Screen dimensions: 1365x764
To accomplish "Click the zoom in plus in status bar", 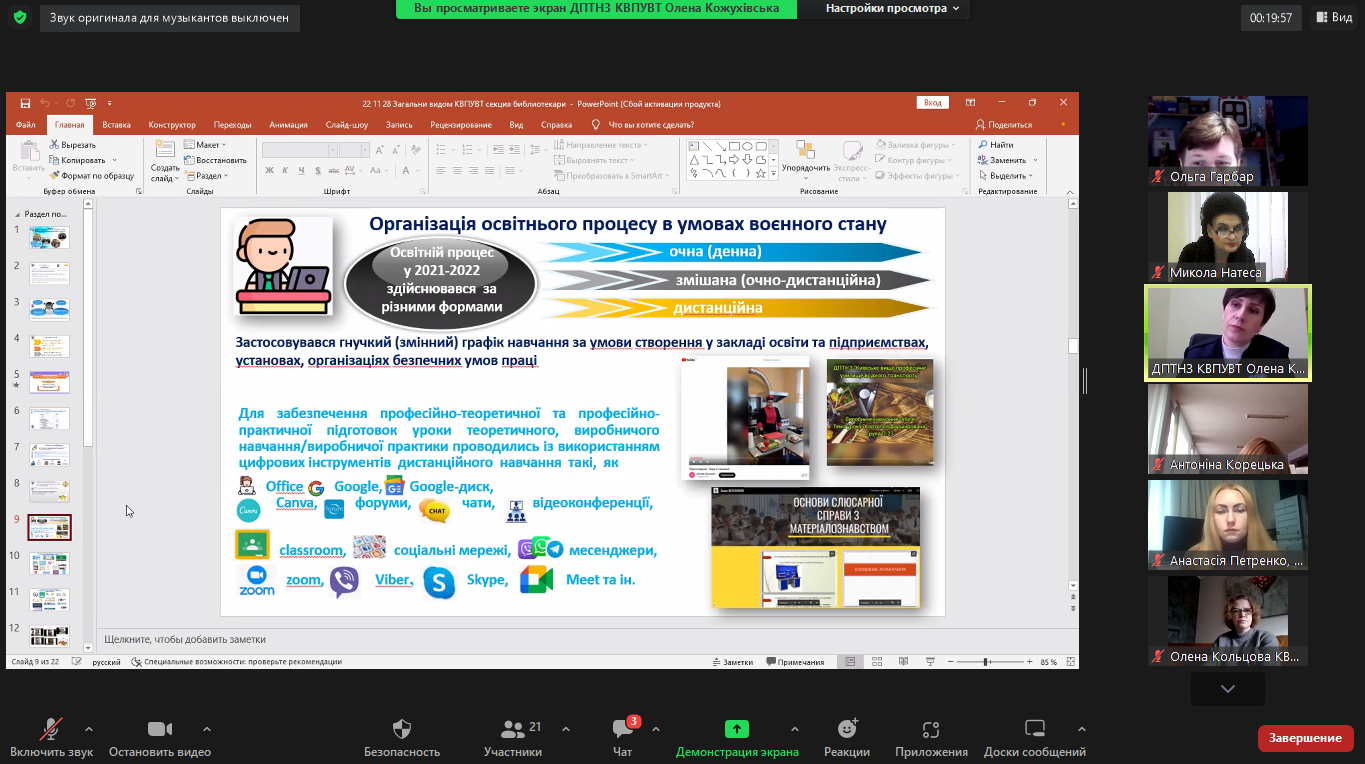I will click(1031, 662).
